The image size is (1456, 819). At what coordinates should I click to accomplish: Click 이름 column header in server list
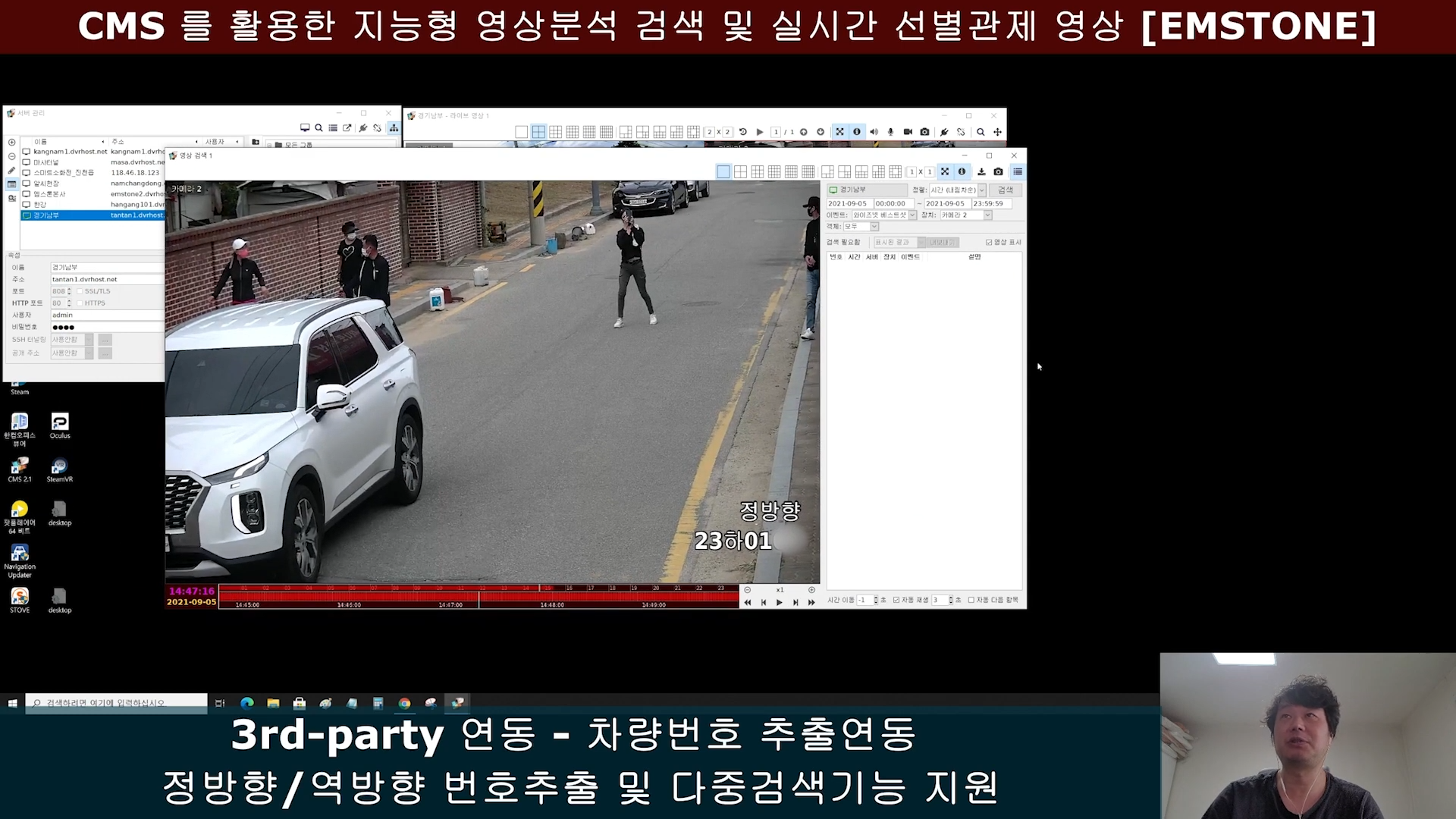68,142
